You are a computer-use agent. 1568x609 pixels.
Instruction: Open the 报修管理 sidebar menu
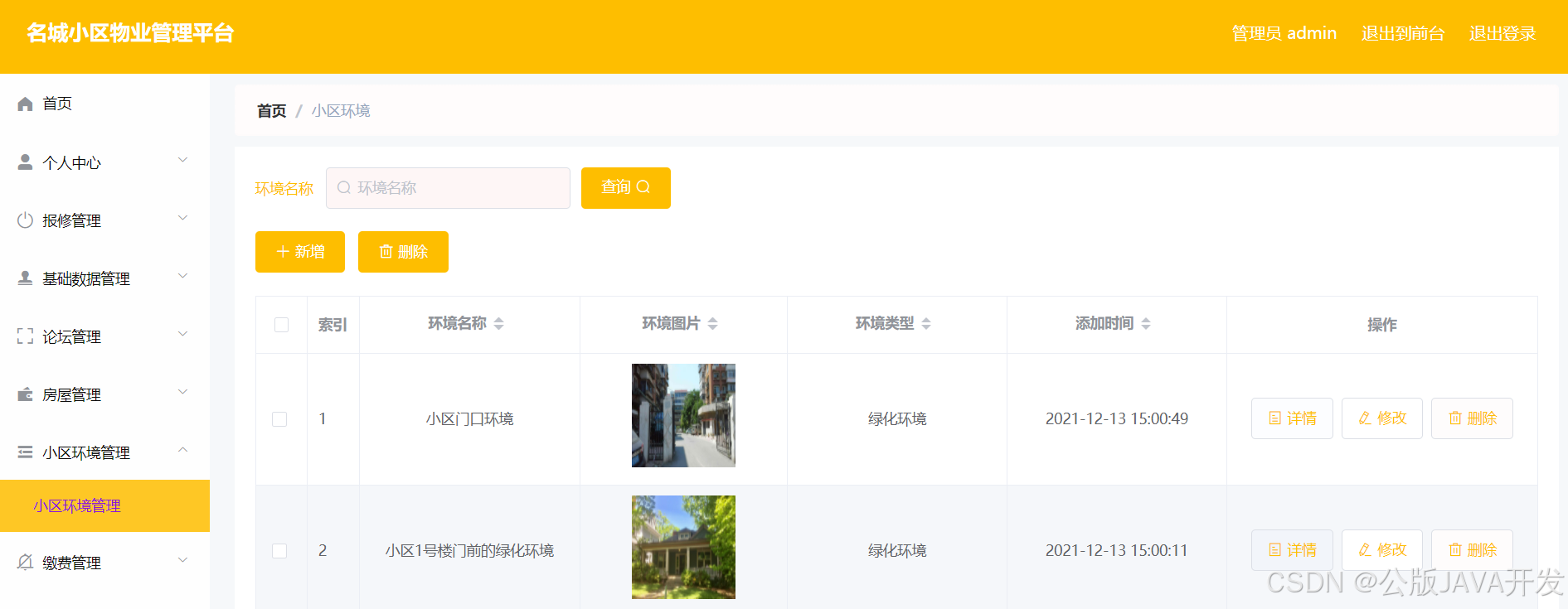click(x=104, y=220)
